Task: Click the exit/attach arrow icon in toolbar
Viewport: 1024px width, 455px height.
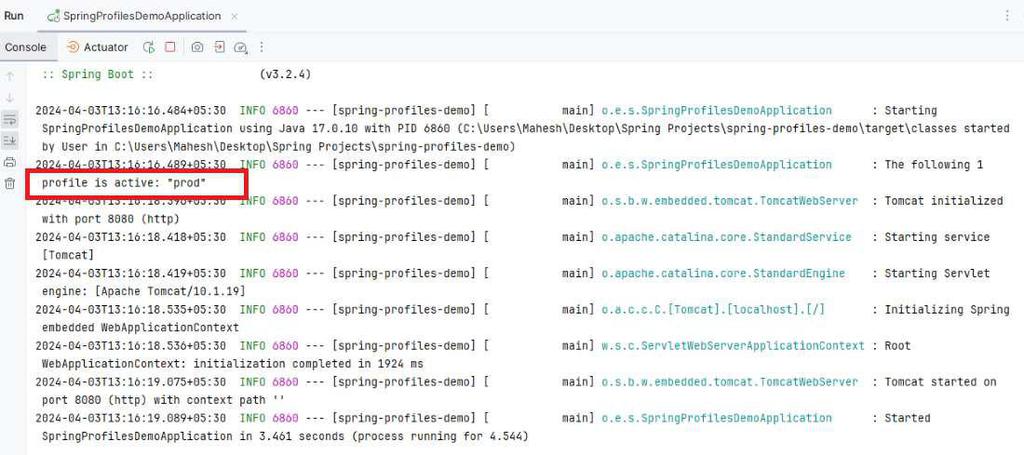Action: (219, 47)
